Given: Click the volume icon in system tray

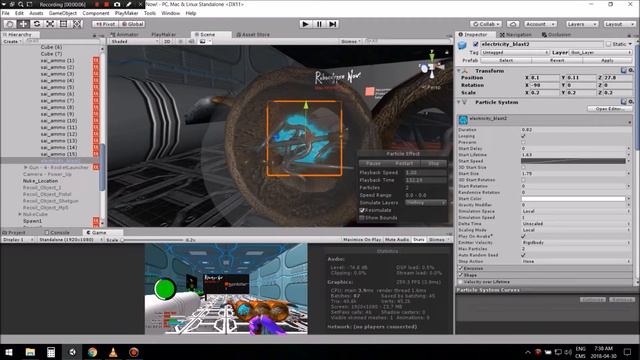Looking at the screenshot, I should point(568,352).
